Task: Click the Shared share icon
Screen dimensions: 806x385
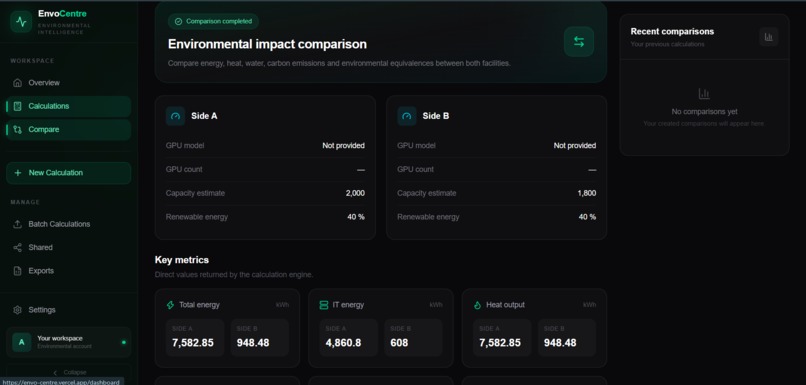Action: coord(17,248)
